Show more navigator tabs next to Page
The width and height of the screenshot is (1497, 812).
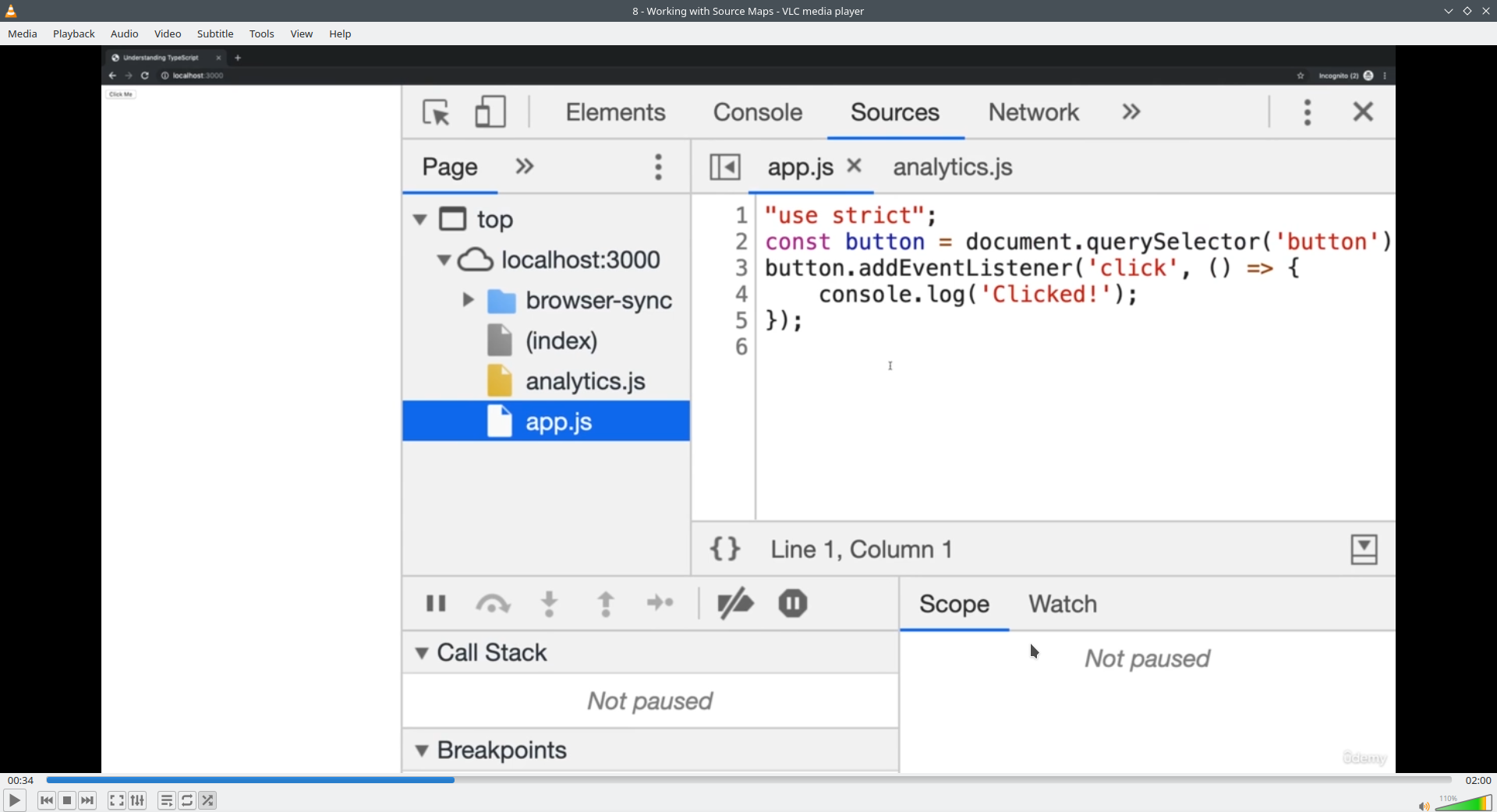click(525, 167)
